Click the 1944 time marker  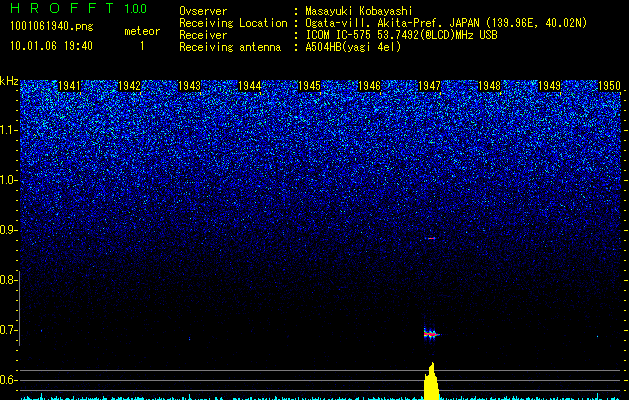point(250,86)
